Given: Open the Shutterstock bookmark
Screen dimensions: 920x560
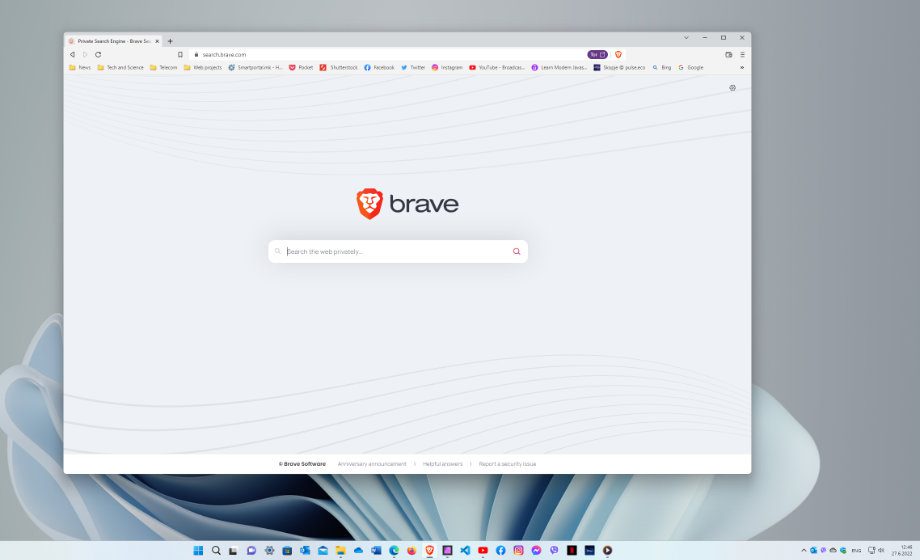Looking at the screenshot, I should [339, 68].
